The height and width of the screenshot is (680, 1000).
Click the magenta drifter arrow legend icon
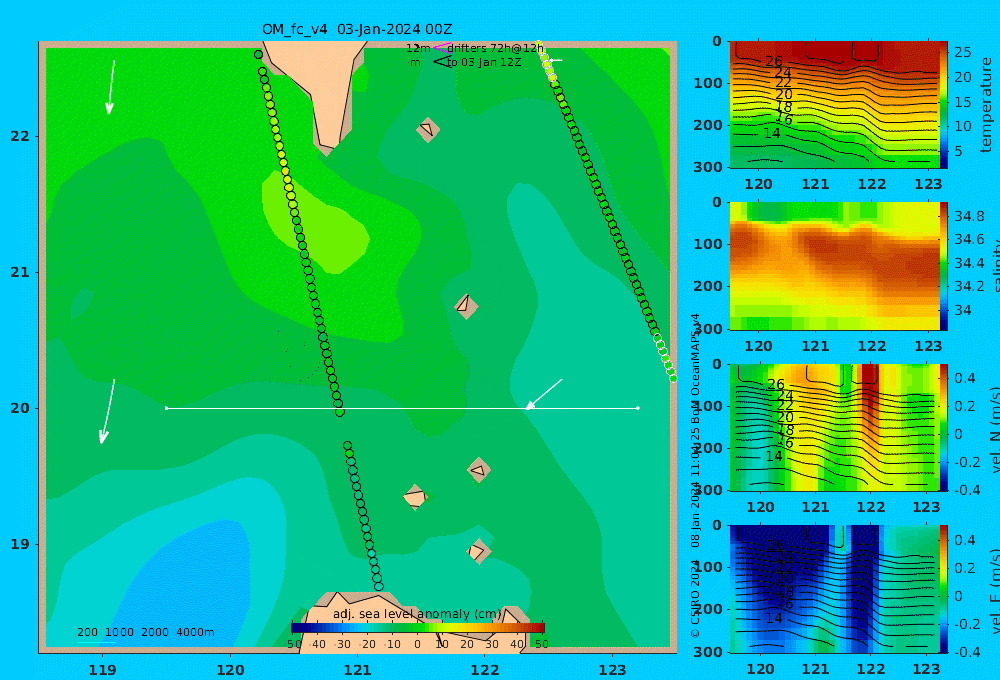[x=441, y=48]
